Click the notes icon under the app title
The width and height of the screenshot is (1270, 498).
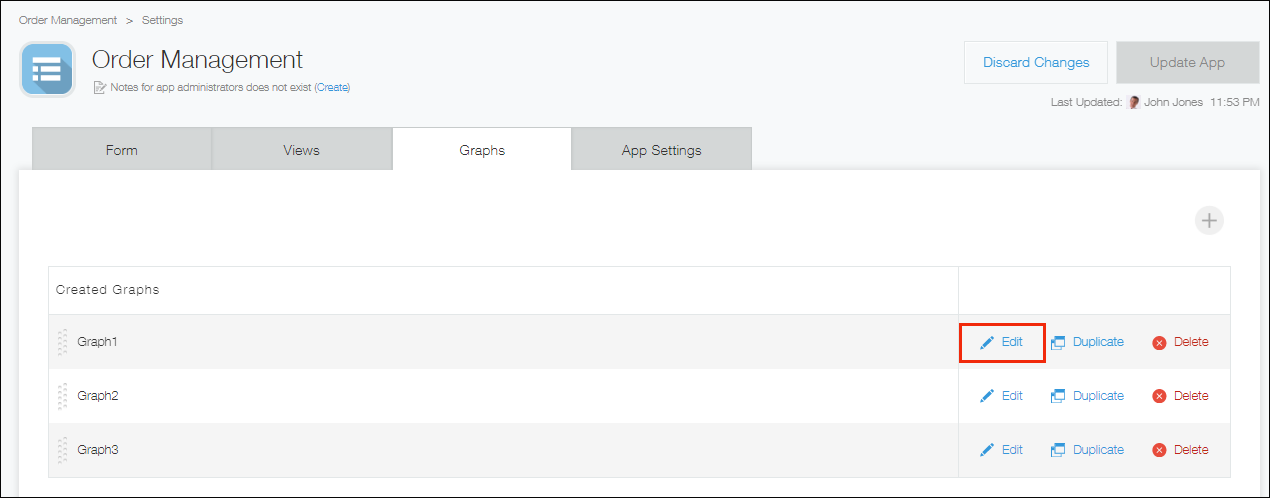(99, 88)
